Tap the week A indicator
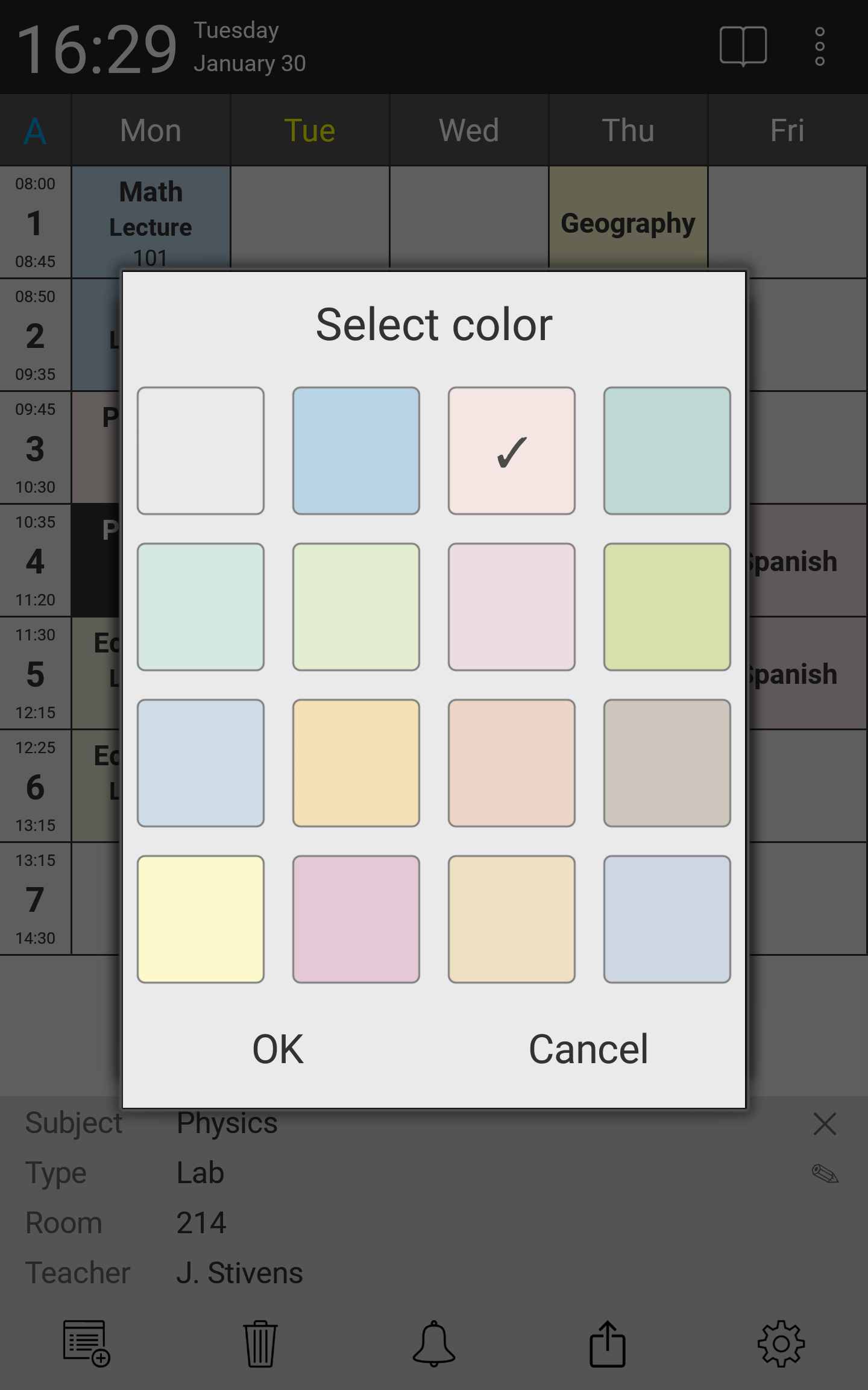Image resolution: width=868 pixels, height=1390 pixels. (x=36, y=130)
